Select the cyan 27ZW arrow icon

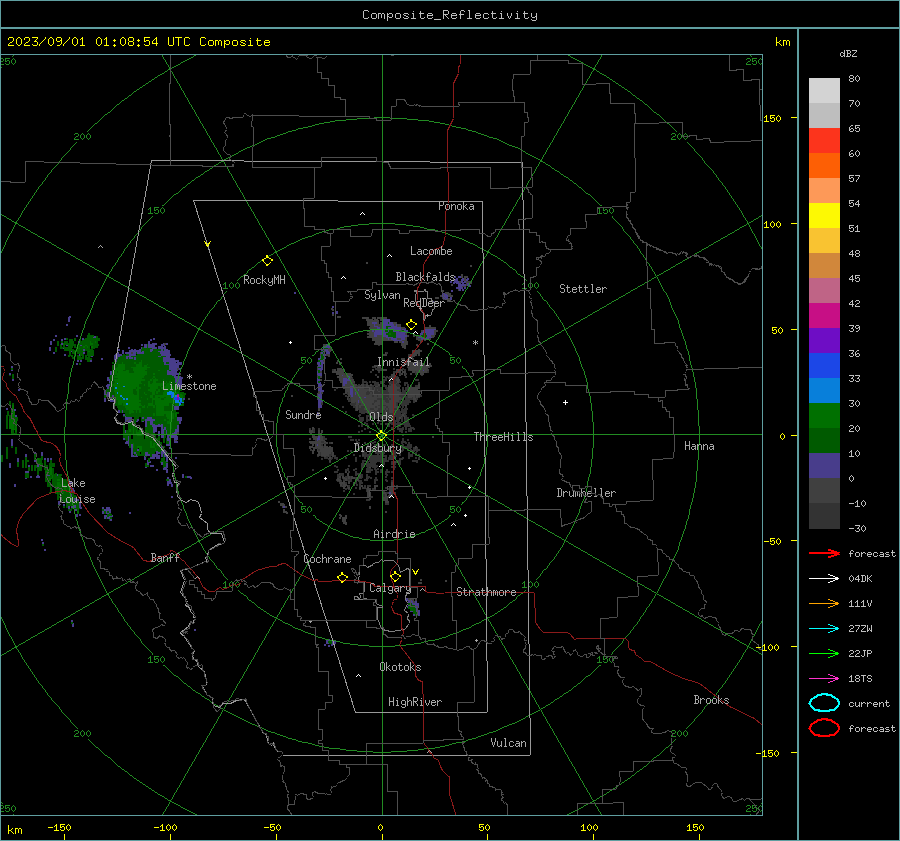[x=824, y=629]
